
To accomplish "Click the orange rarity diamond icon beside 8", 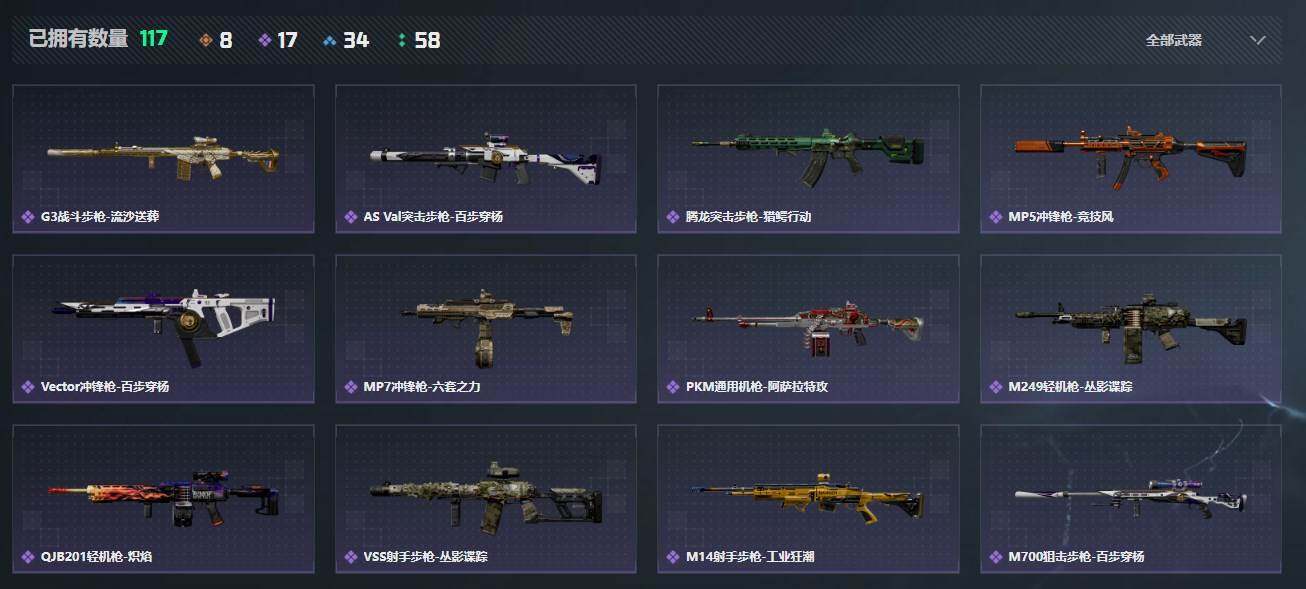I will tap(206, 41).
